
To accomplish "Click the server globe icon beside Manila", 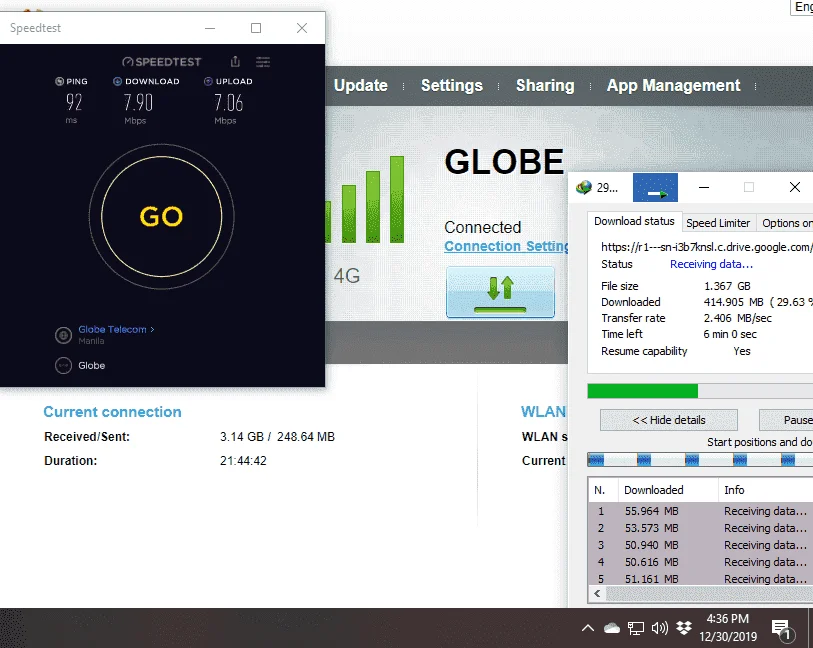I will 63,335.
